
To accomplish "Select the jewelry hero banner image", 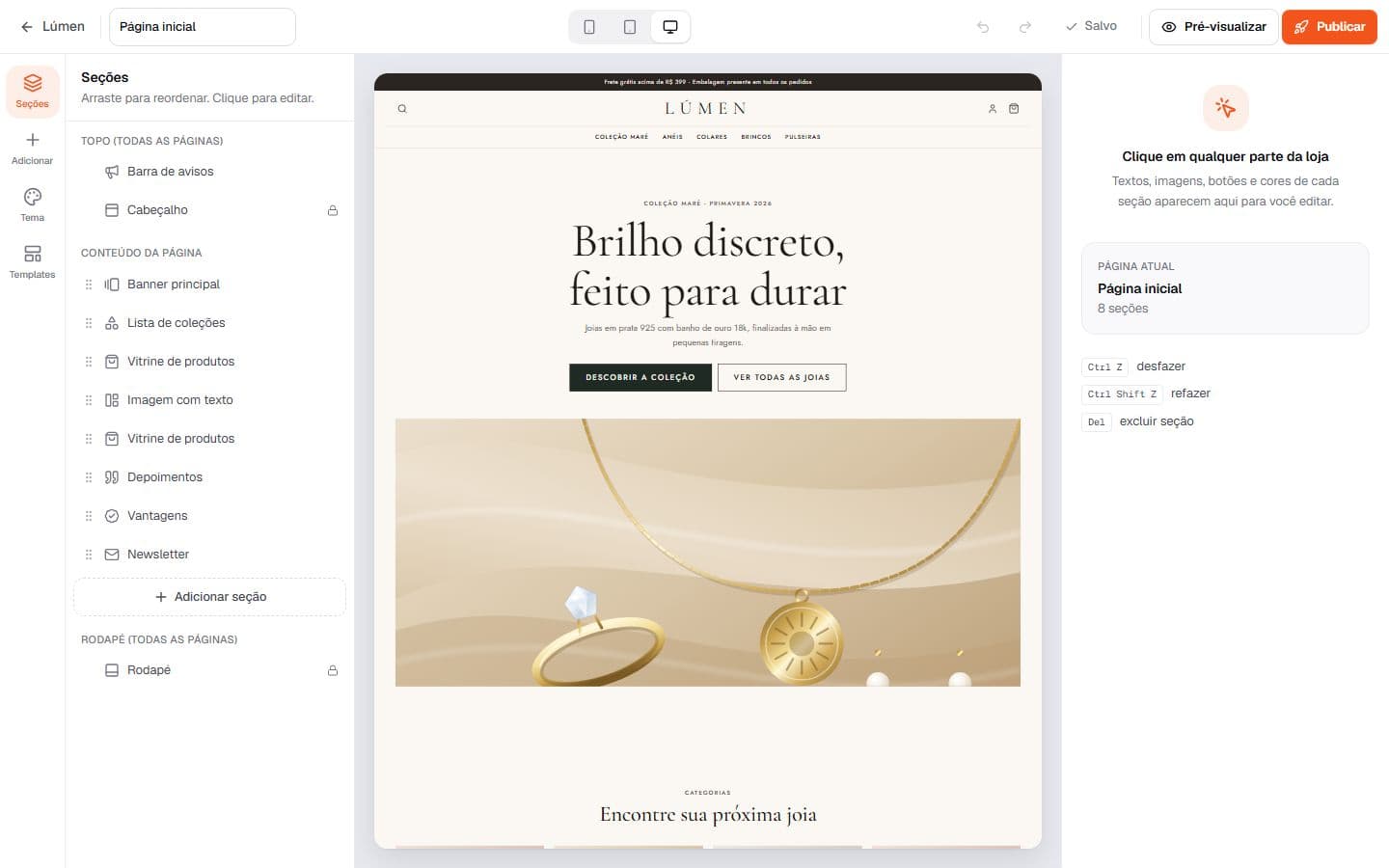I will point(708,553).
